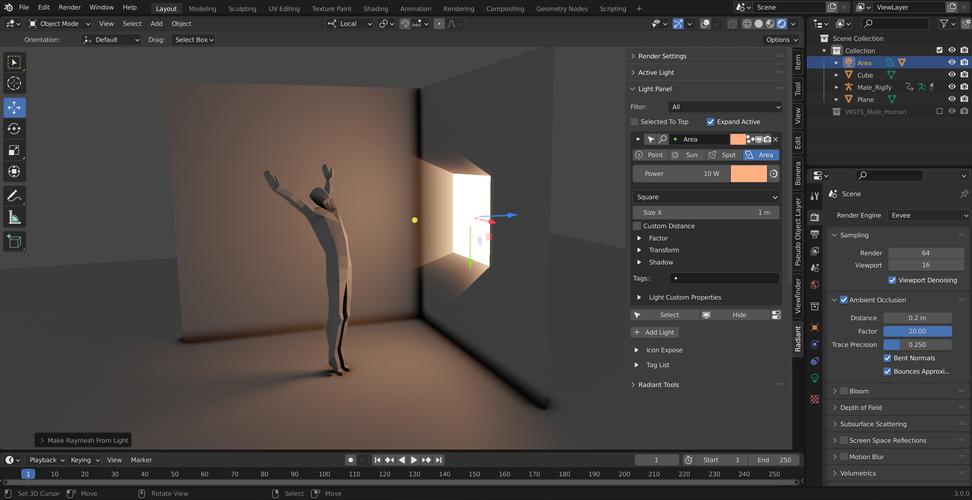Hide the Cube in outliner via eye
Screen dimensions: 972x500
point(952,75)
